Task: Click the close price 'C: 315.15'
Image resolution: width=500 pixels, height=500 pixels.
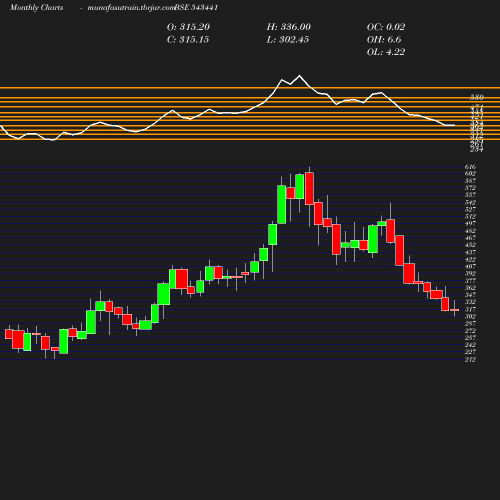Action: pos(188,40)
